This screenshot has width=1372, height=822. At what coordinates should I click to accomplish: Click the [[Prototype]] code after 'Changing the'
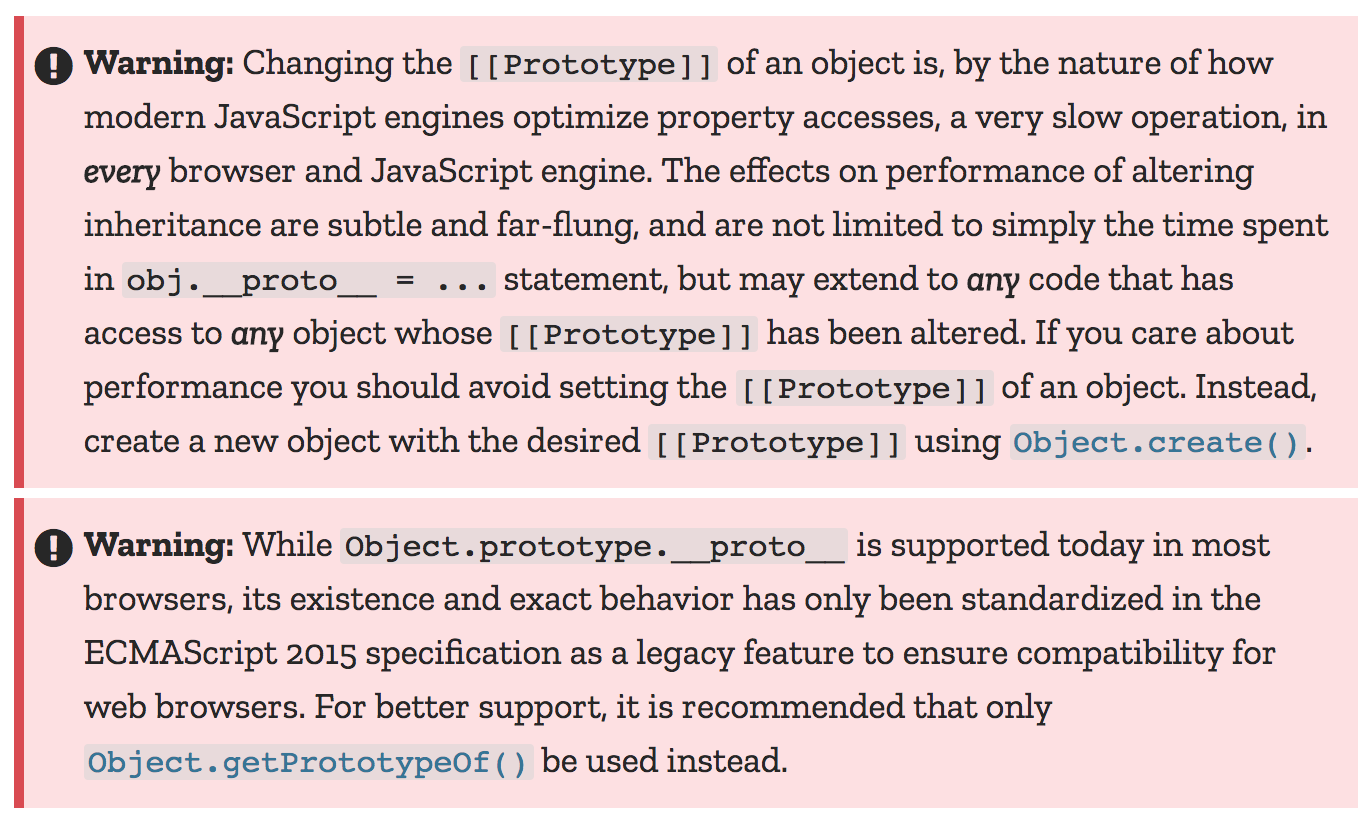pyautogui.click(x=589, y=66)
